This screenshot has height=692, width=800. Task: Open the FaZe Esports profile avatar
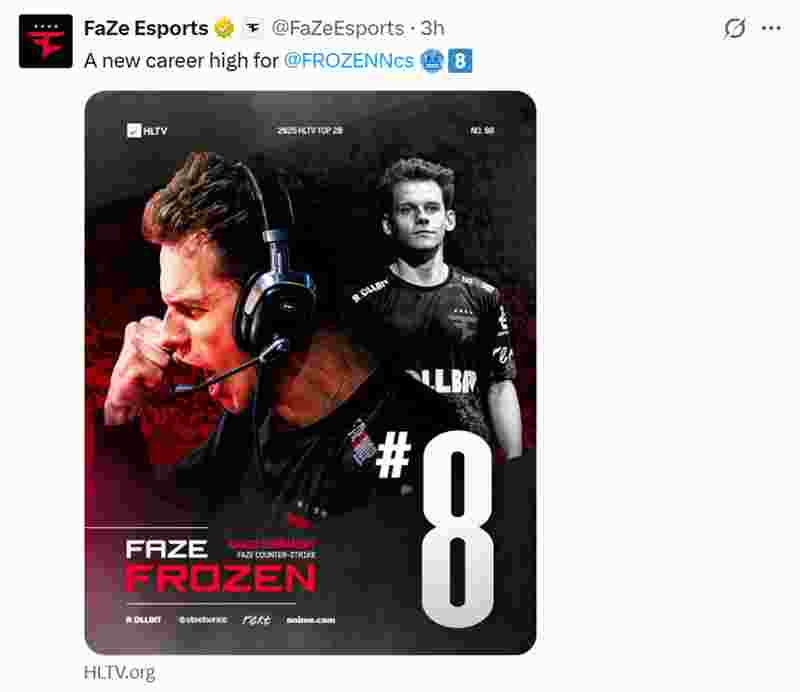click(45, 41)
